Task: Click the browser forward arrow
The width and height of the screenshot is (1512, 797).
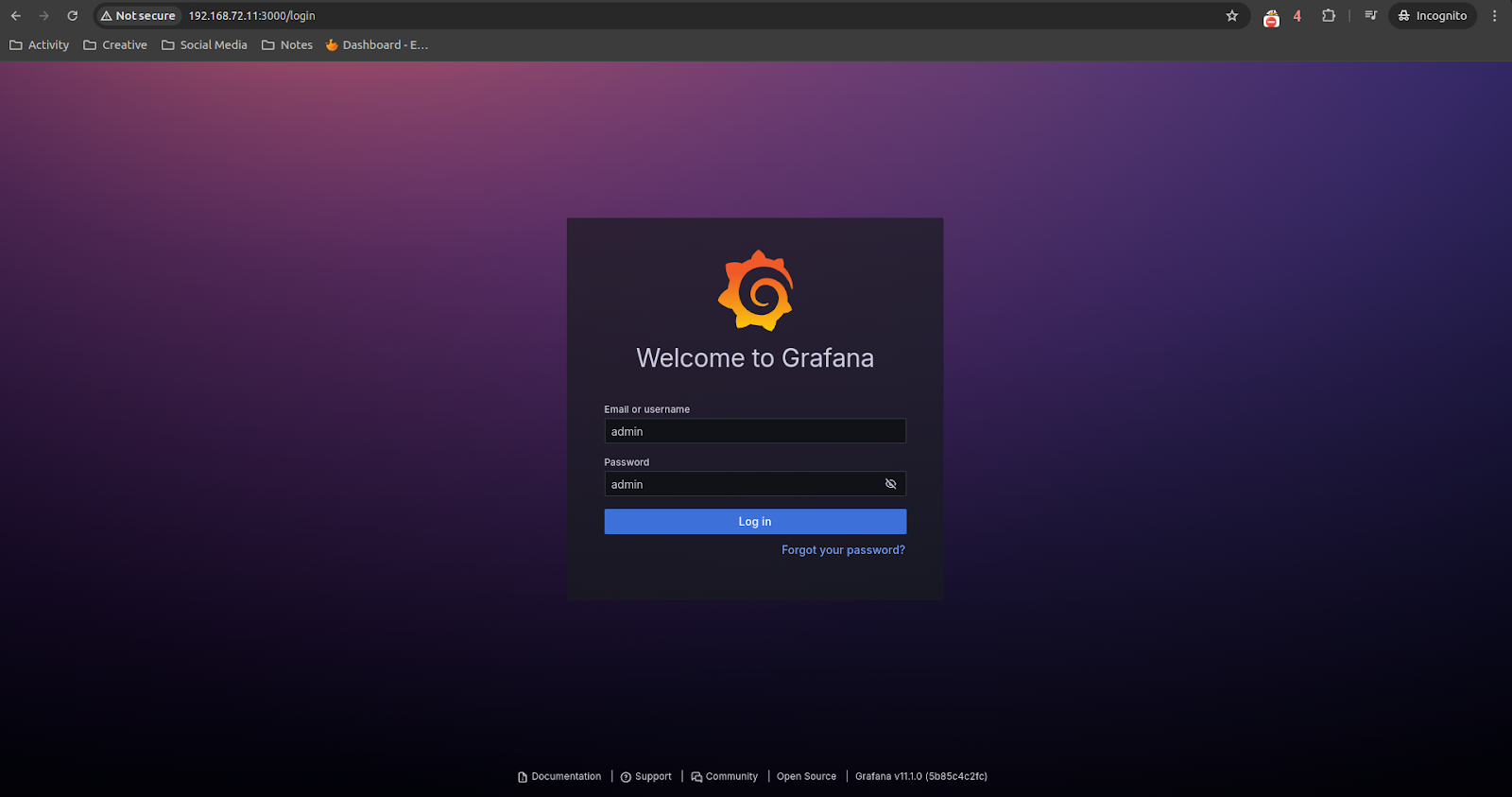Action: (44, 16)
